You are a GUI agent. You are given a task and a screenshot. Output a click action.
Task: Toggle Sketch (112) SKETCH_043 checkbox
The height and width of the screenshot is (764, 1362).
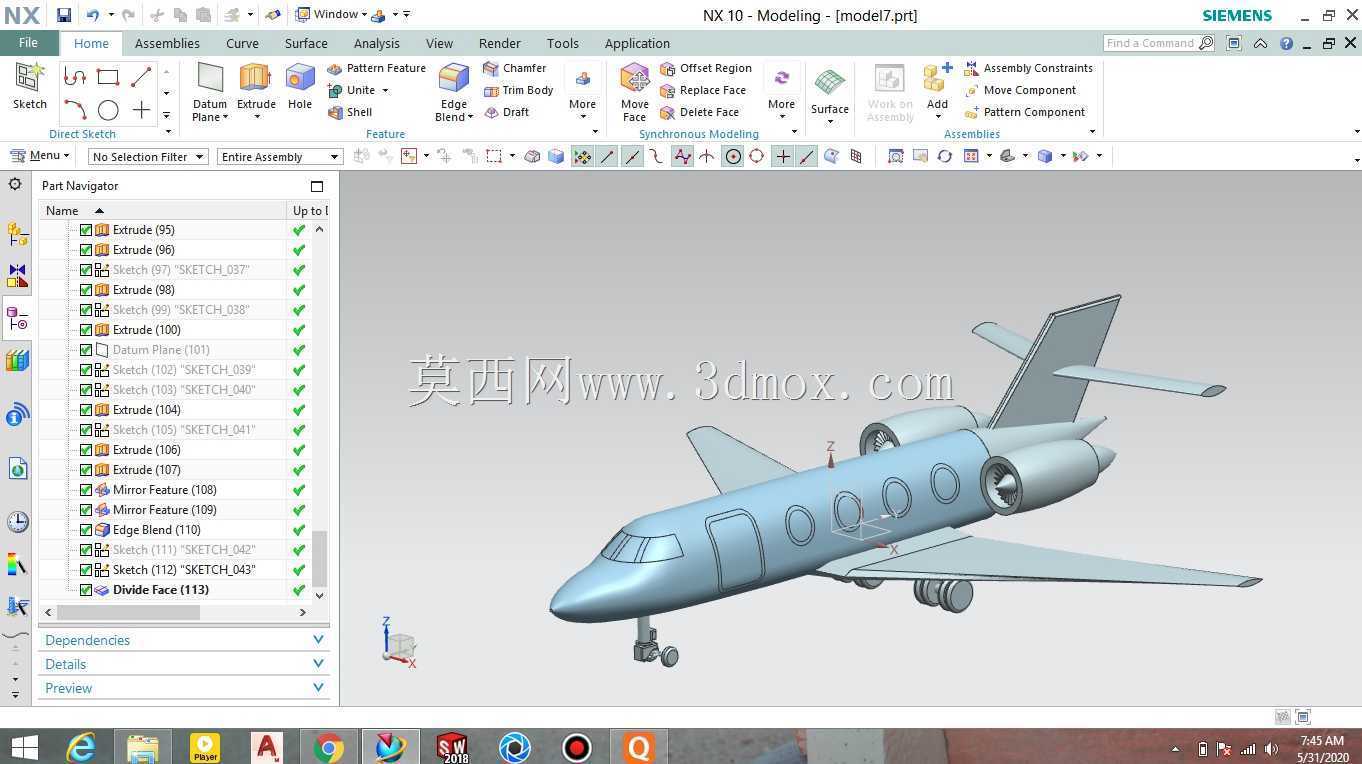pos(86,570)
